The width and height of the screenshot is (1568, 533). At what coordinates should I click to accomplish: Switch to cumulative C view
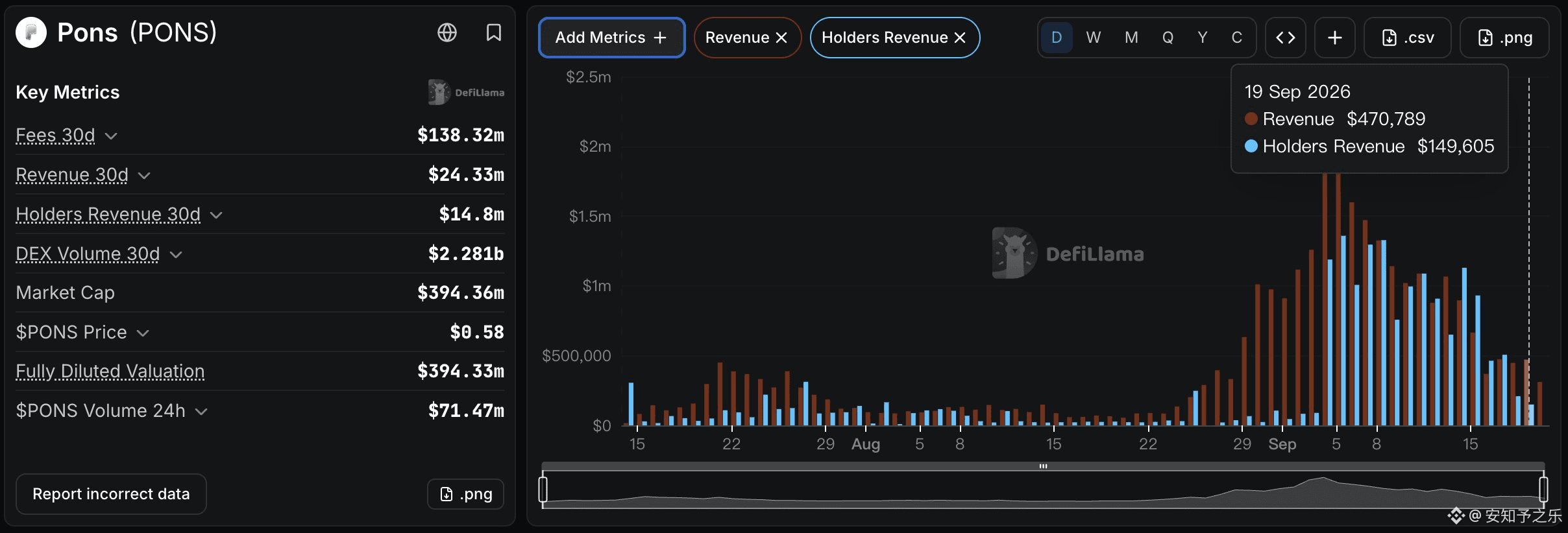click(1237, 38)
